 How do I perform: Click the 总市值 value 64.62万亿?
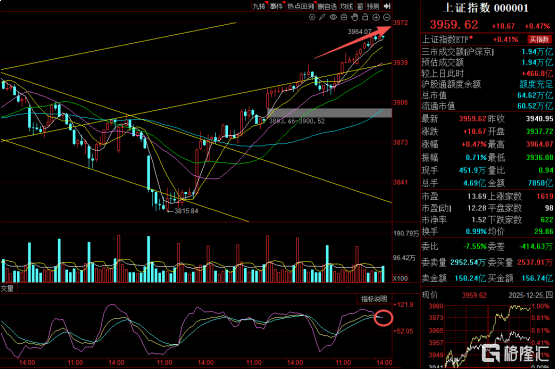tap(535, 95)
